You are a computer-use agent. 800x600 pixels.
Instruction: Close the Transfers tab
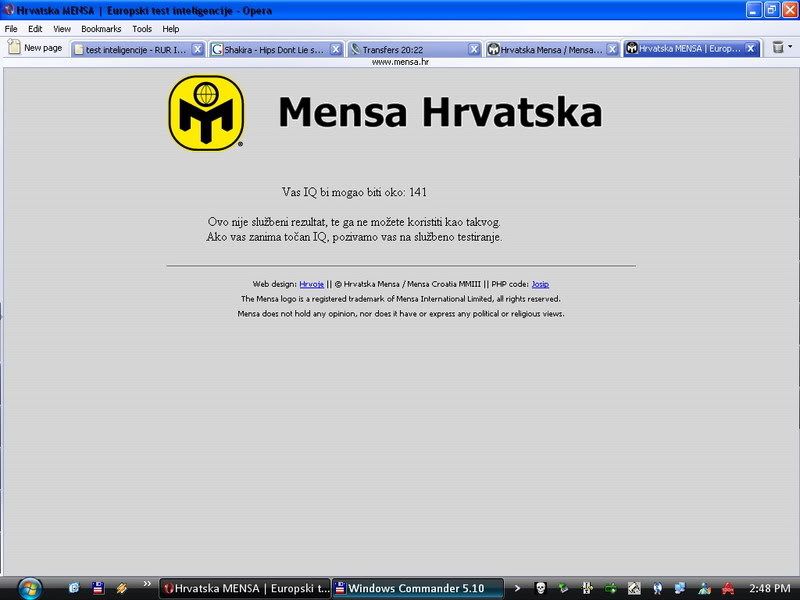tap(474, 49)
